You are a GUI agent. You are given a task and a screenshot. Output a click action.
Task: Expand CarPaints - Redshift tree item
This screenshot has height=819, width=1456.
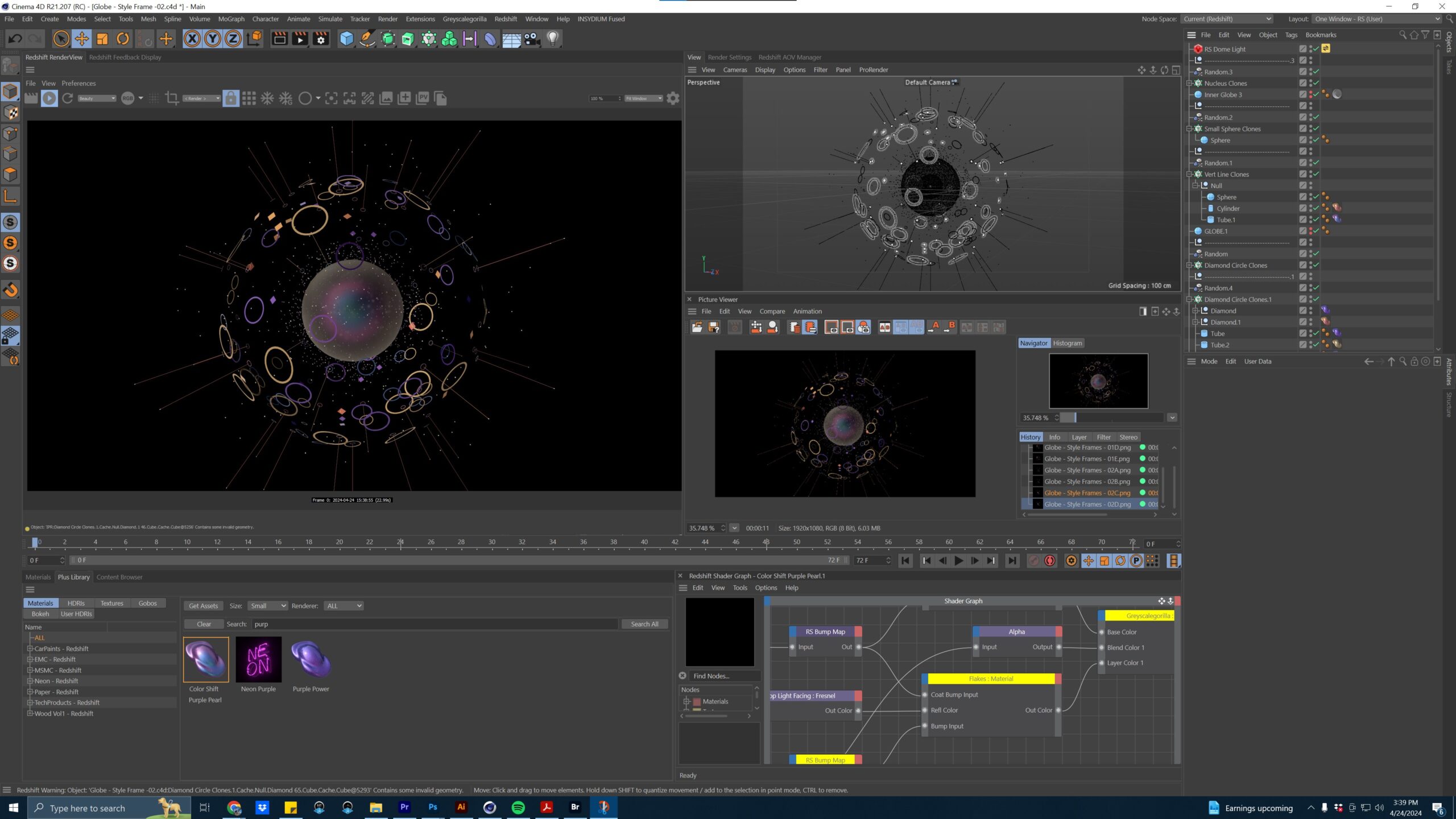[30, 648]
